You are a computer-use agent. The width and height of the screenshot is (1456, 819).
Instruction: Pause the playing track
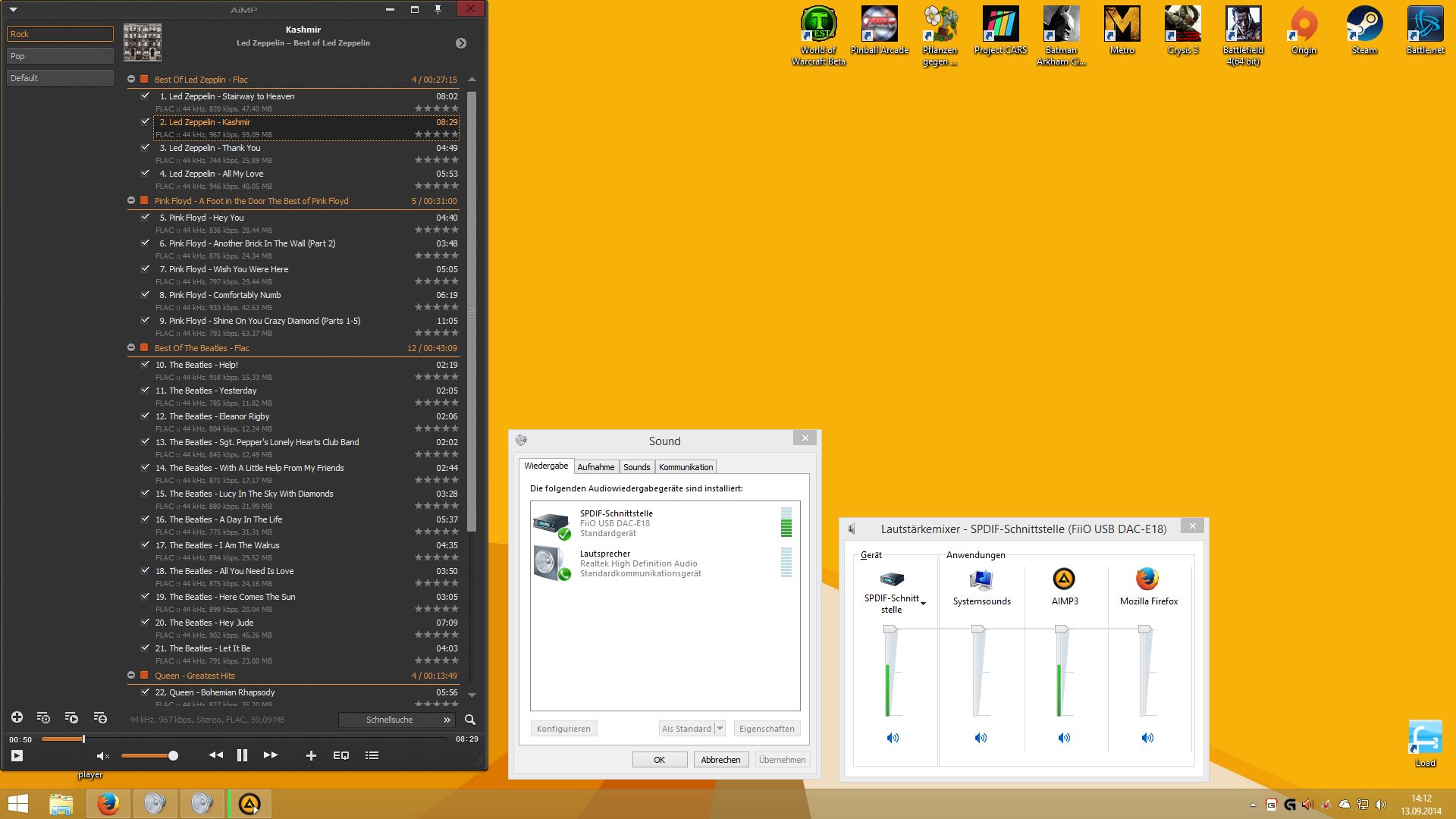tap(242, 755)
